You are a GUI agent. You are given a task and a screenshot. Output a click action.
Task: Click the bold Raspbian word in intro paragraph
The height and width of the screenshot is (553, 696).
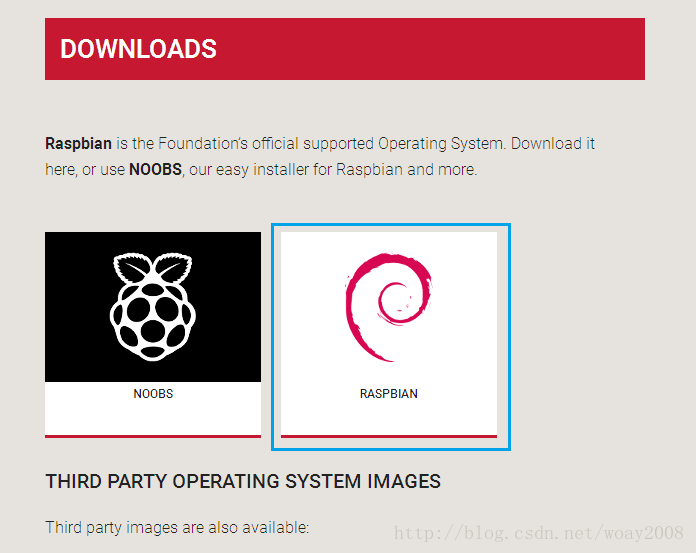tap(79, 144)
